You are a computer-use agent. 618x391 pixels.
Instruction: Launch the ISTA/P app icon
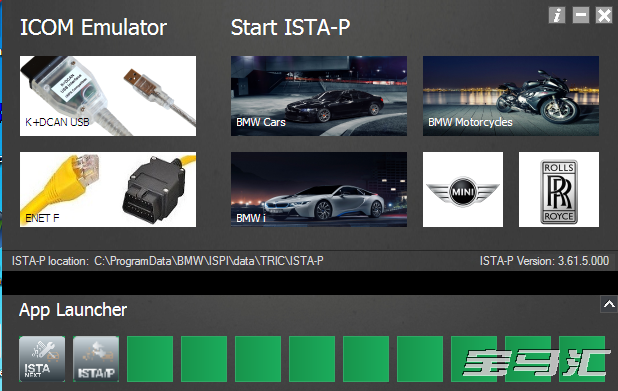click(x=96, y=359)
